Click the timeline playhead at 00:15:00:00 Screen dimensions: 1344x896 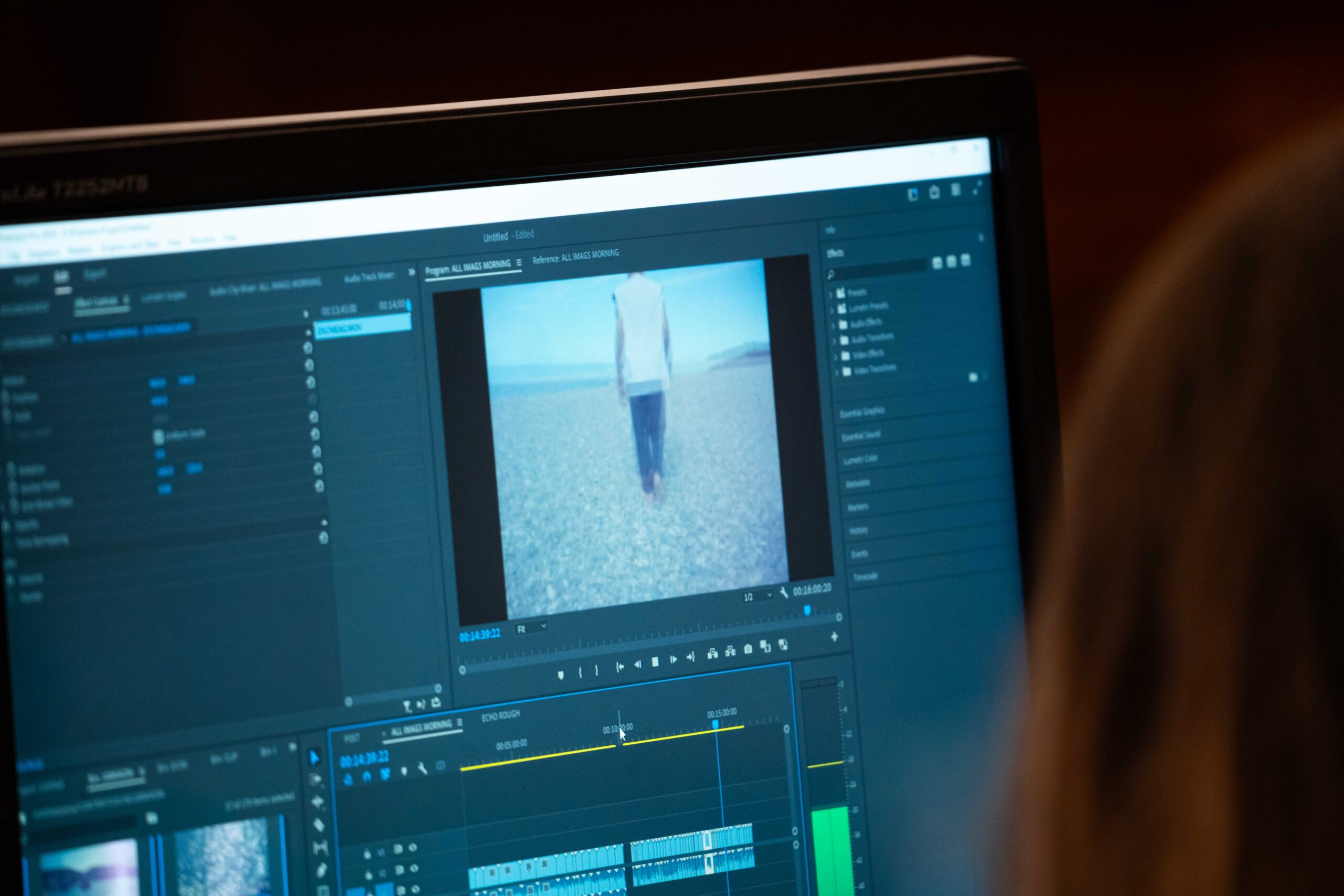pyautogui.click(x=715, y=724)
